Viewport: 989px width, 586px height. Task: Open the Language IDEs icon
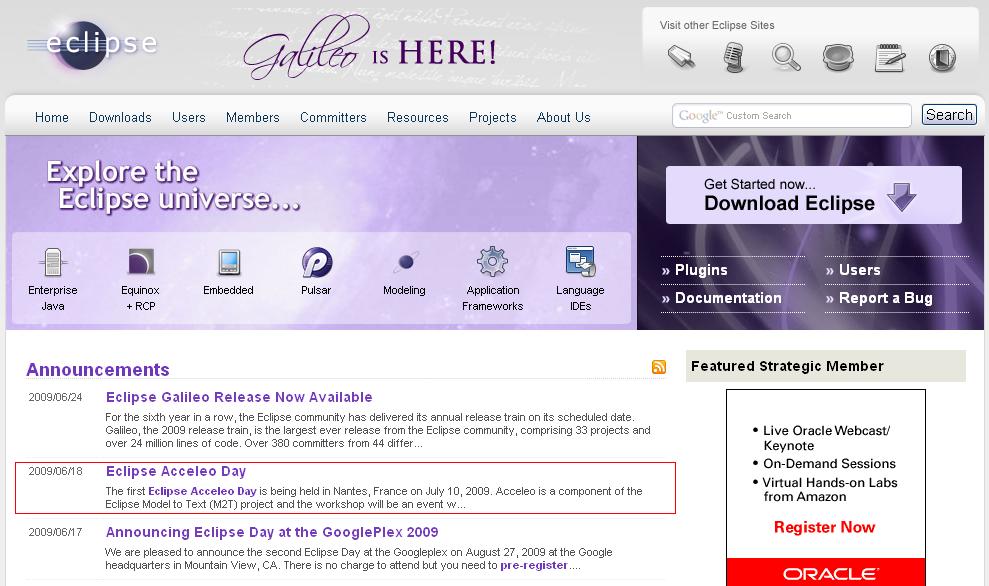(x=580, y=263)
